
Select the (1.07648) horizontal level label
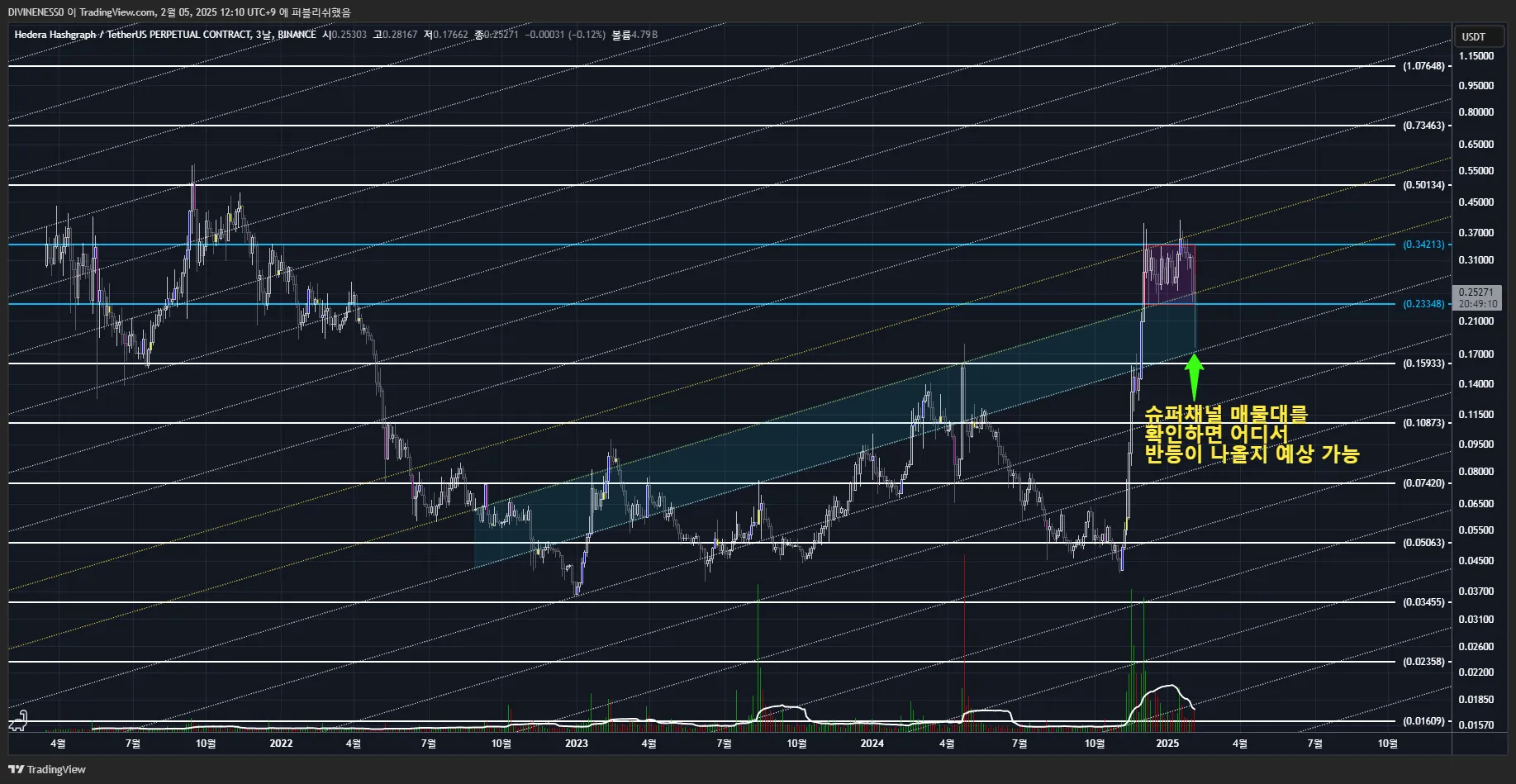tap(1423, 66)
